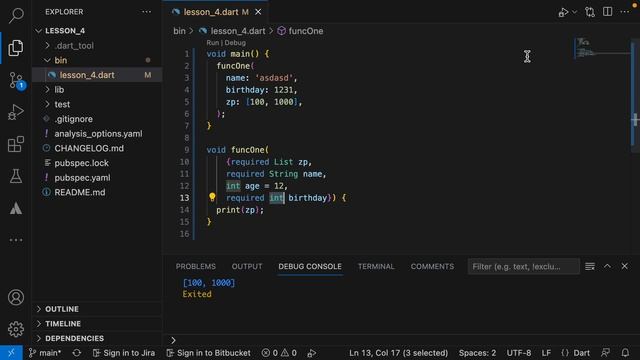
Task: Open the Manage gear icon
Action: (16, 329)
